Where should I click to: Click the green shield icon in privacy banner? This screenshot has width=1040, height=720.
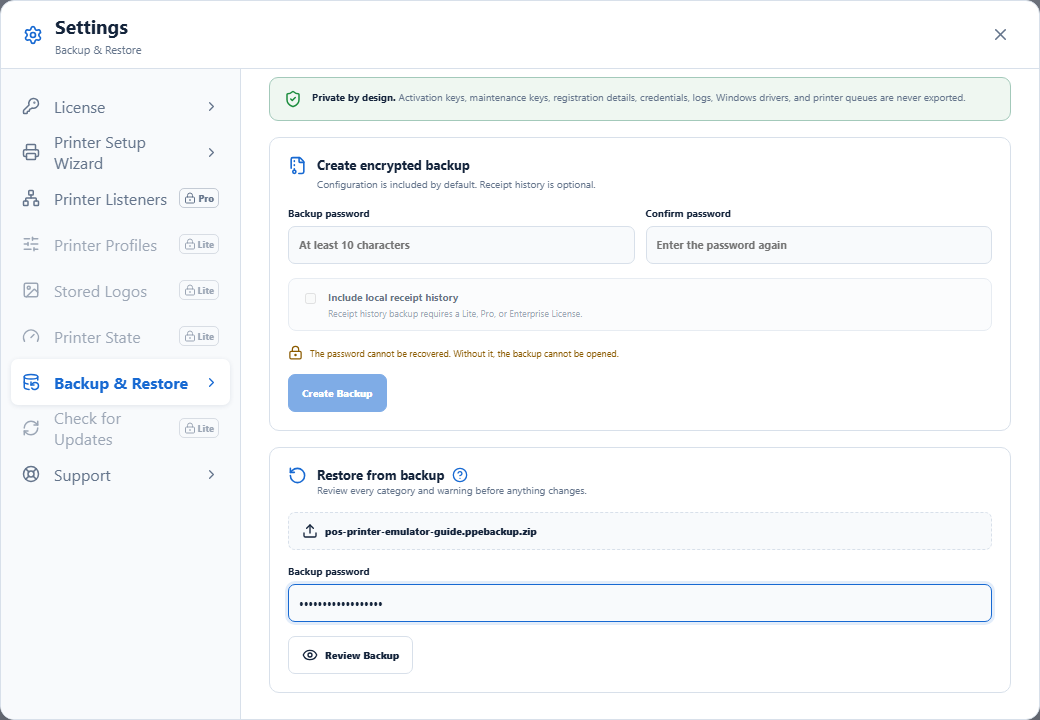click(293, 99)
